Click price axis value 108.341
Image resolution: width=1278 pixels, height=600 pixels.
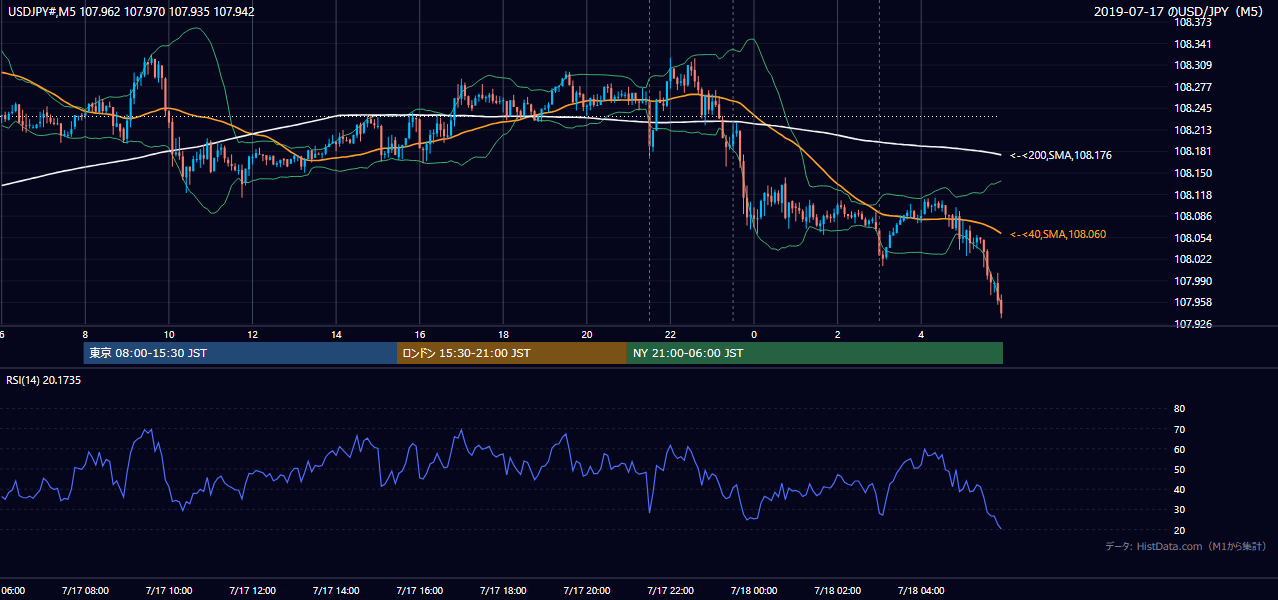coord(1193,44)
